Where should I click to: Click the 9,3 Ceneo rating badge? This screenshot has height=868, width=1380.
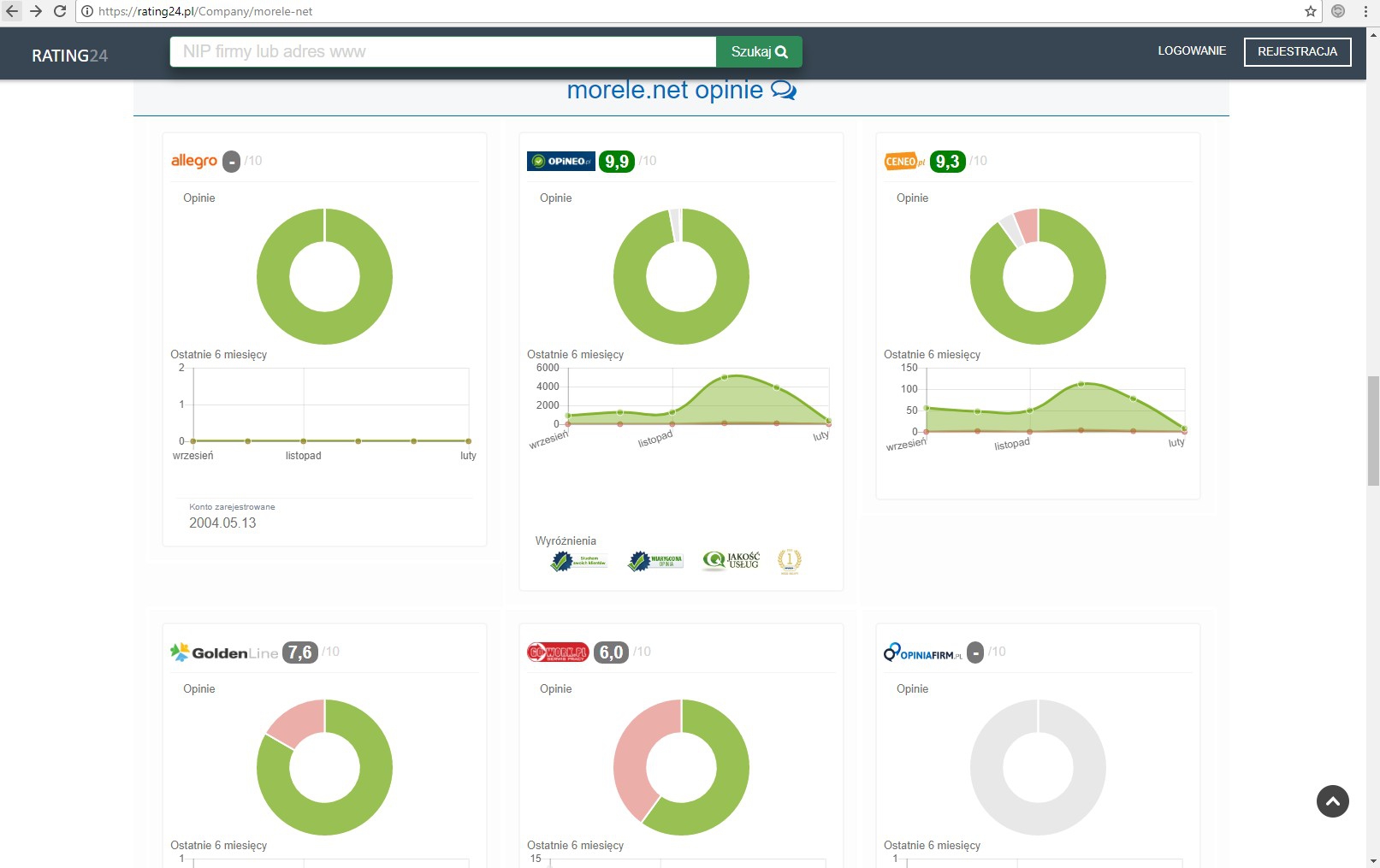click(948, 162)
